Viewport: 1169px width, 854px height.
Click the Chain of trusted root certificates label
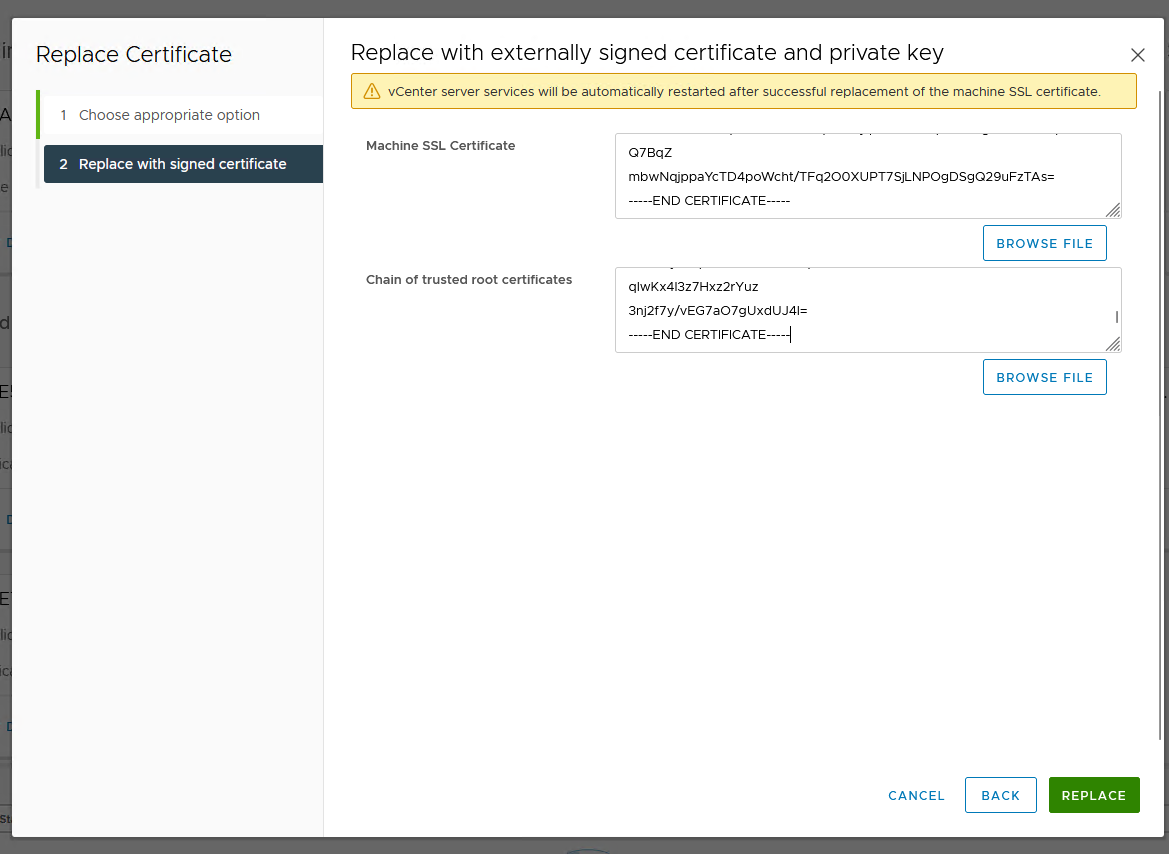pos(469,280)
